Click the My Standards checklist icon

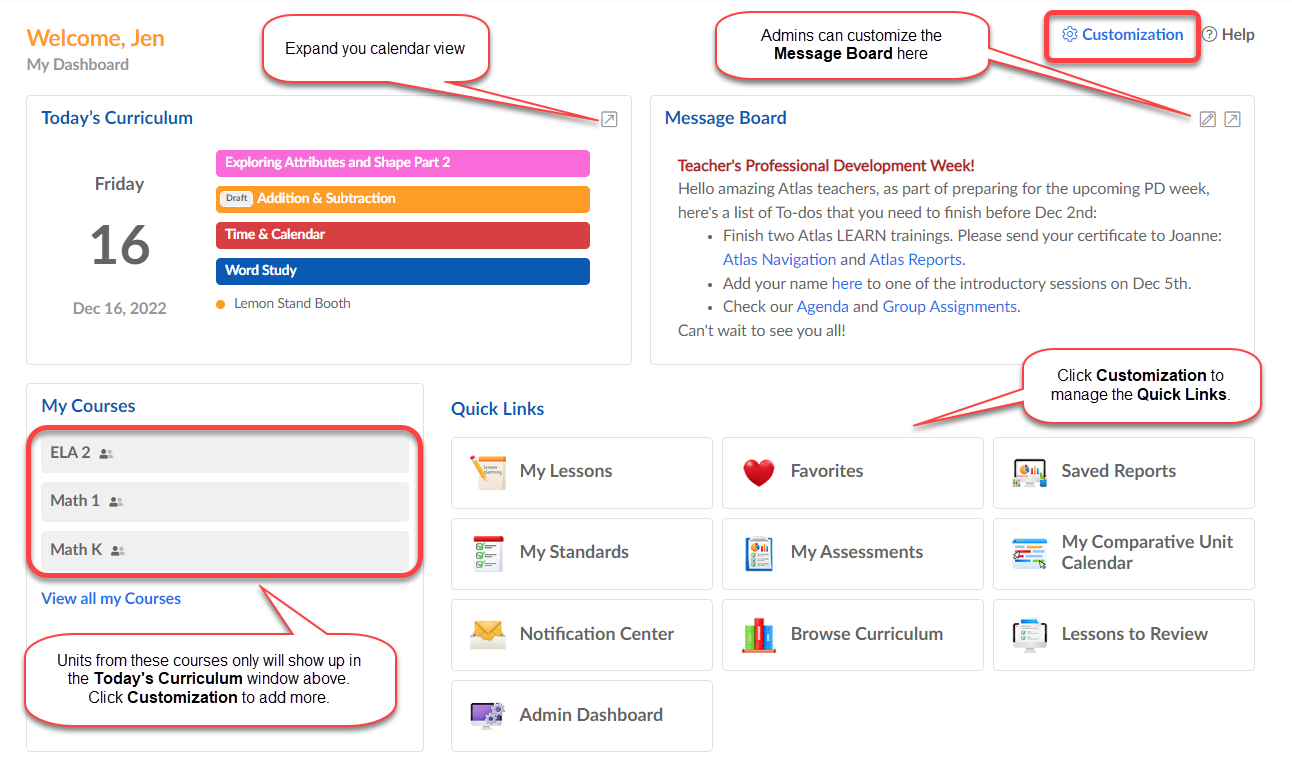coord(488,553)
